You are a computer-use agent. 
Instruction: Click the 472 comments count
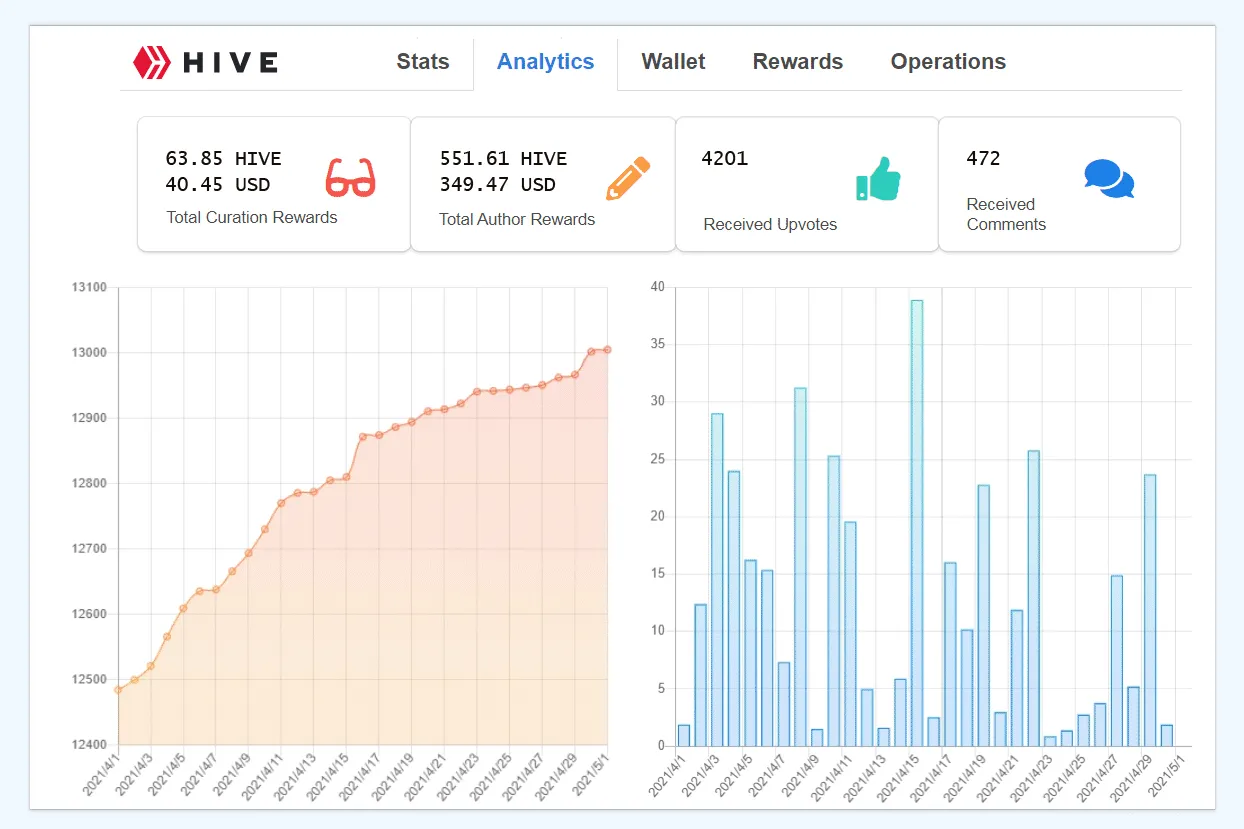tap(983, 158)
